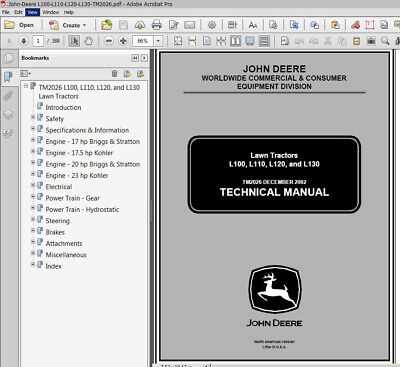Expand Engine - 17.5 hp Kohler bookmark
This screenshot has height=367, width=400.
click(x=33, y=151)
